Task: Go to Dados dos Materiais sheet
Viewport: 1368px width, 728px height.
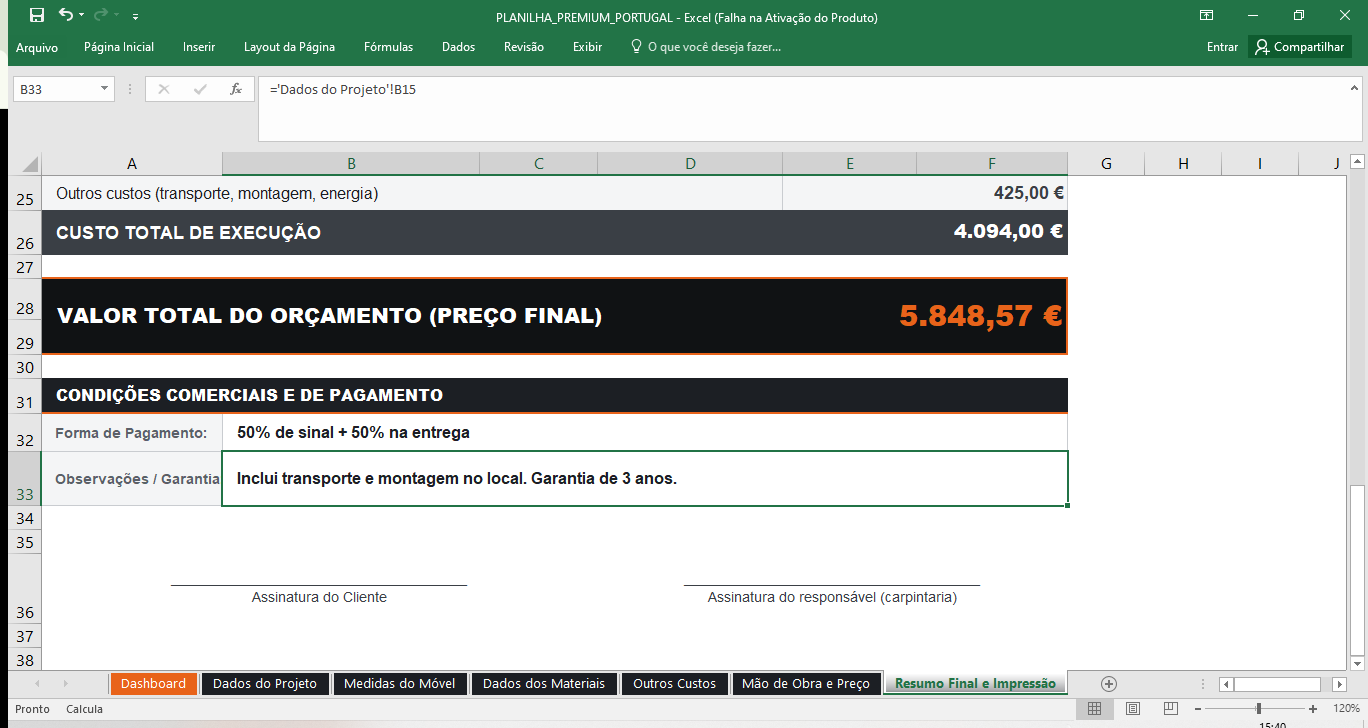Action: (544, 684)
